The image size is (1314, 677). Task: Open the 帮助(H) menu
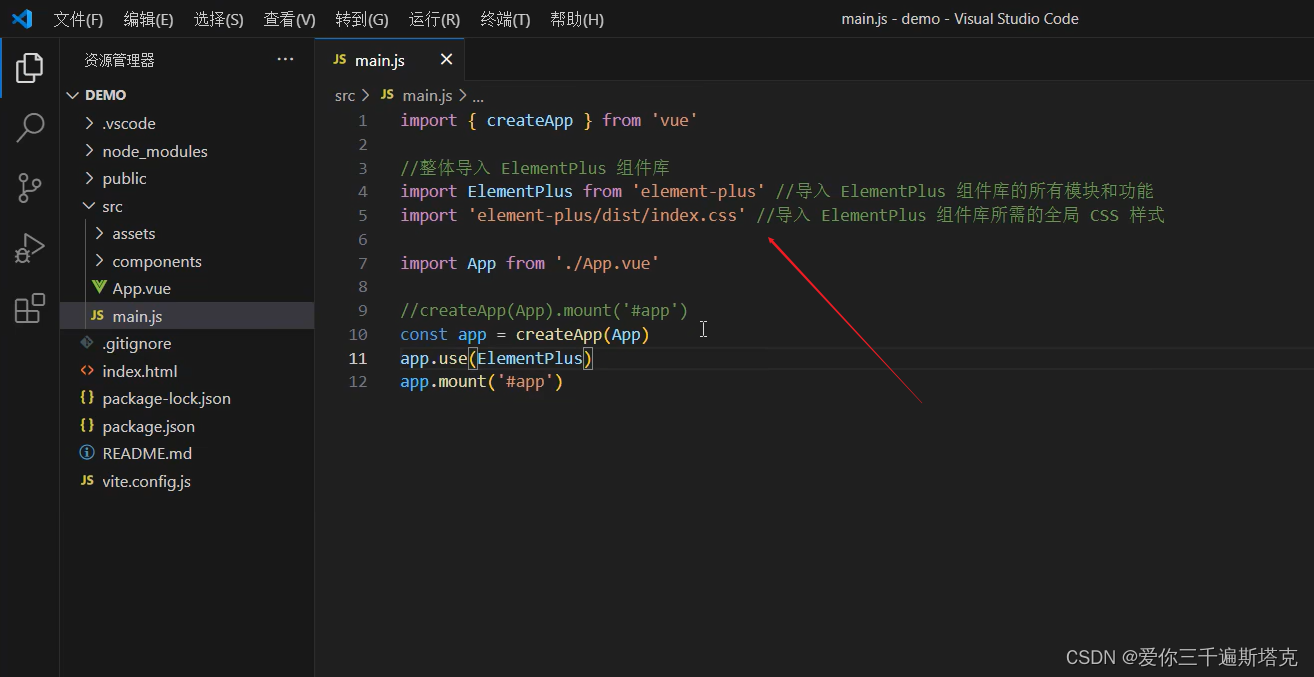coord(577,19)
